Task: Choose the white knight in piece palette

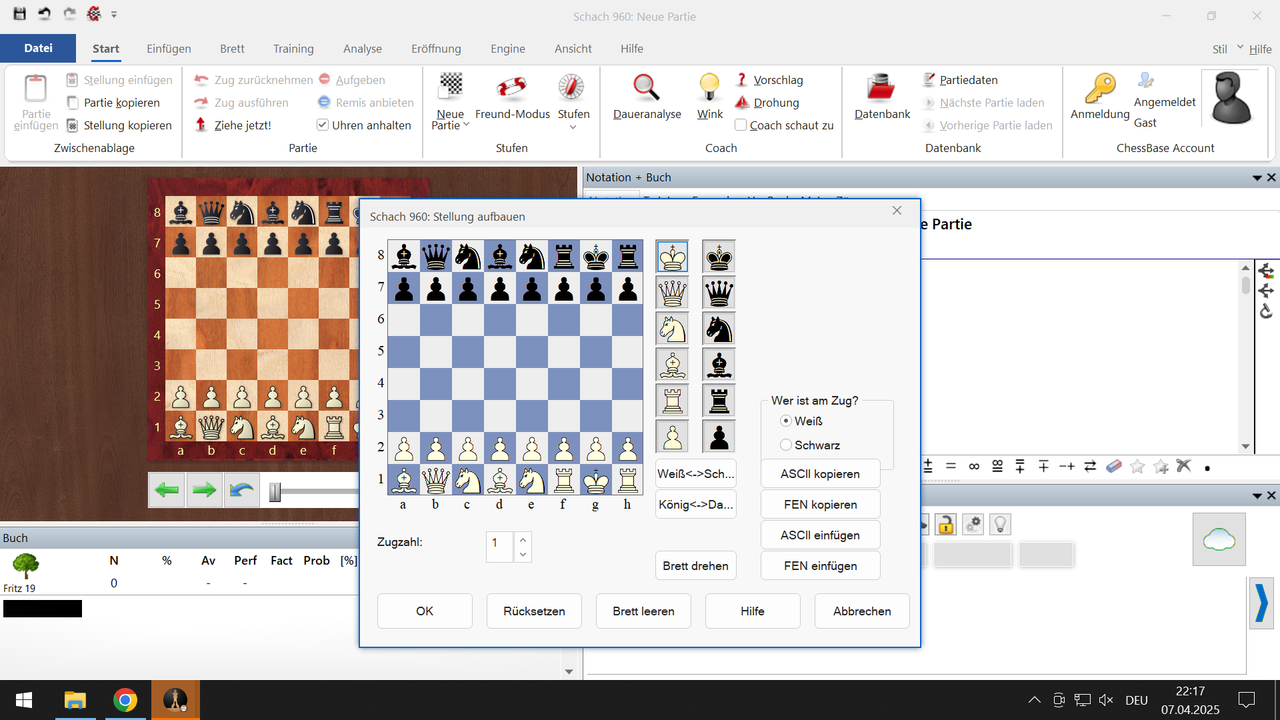Action: pyautogui.click(x=672, y=329)
